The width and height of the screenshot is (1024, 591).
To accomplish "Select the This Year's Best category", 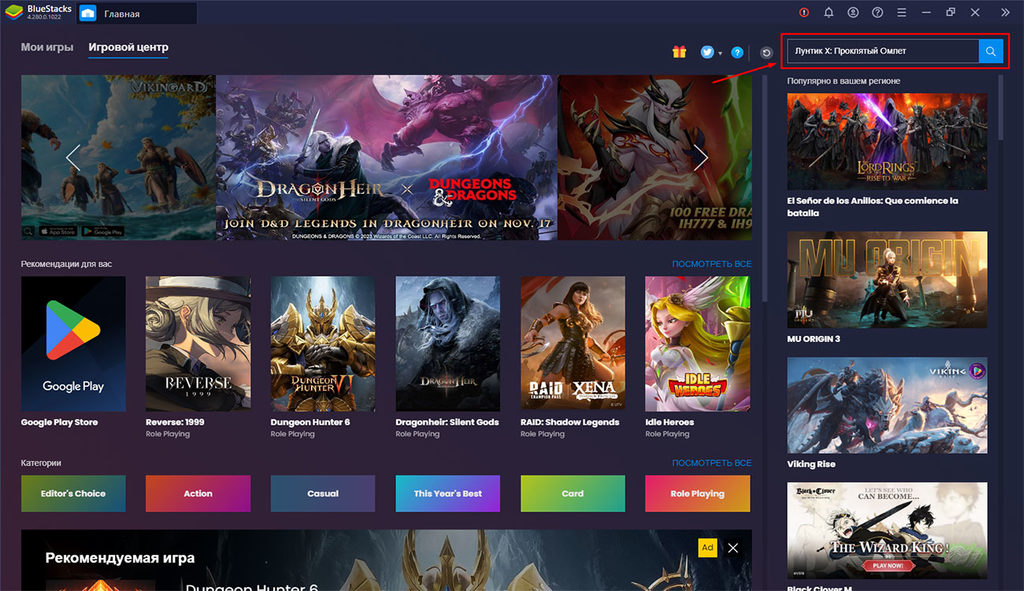I will coord(447,493).
